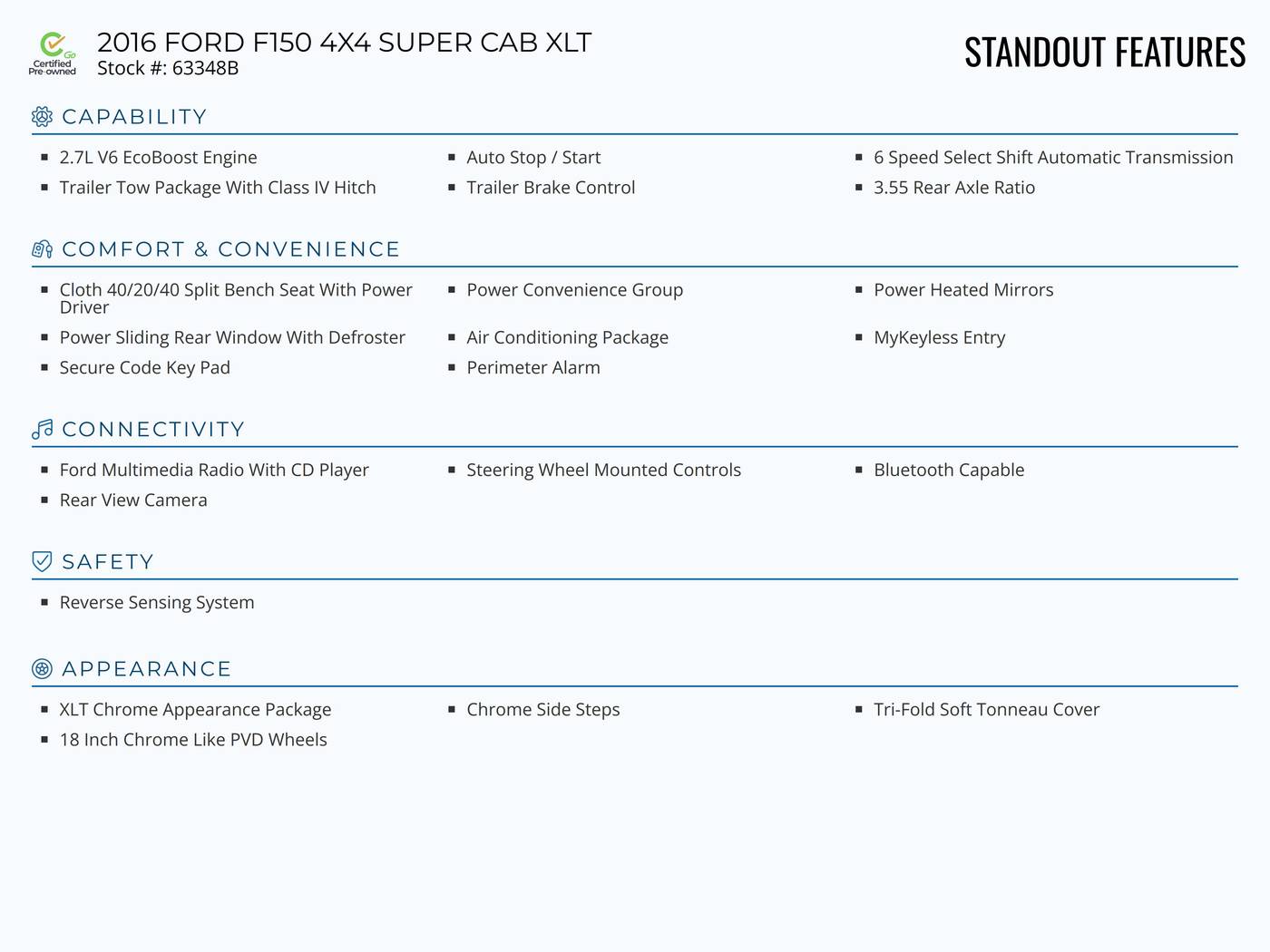Click the Connectivity music note icon
This screenshot has height=952, width=1270.
coord(42,429)
